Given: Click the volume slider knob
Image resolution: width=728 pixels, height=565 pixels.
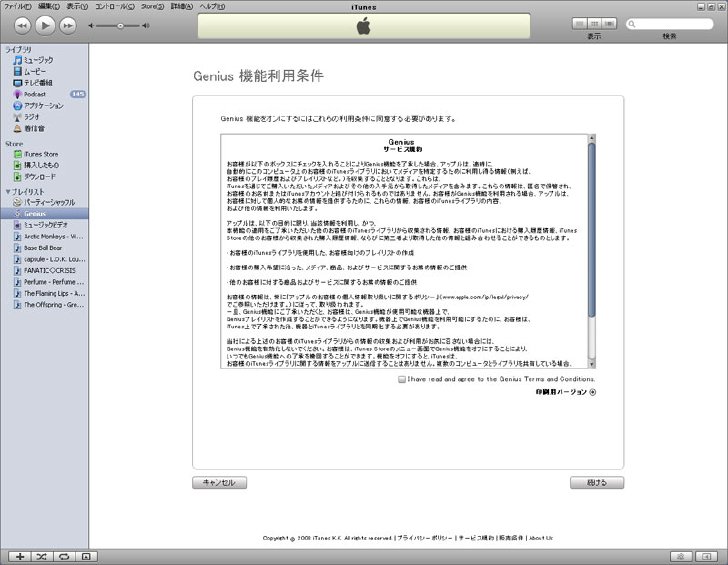Looking at the screenshot, I should click(120, 26).
